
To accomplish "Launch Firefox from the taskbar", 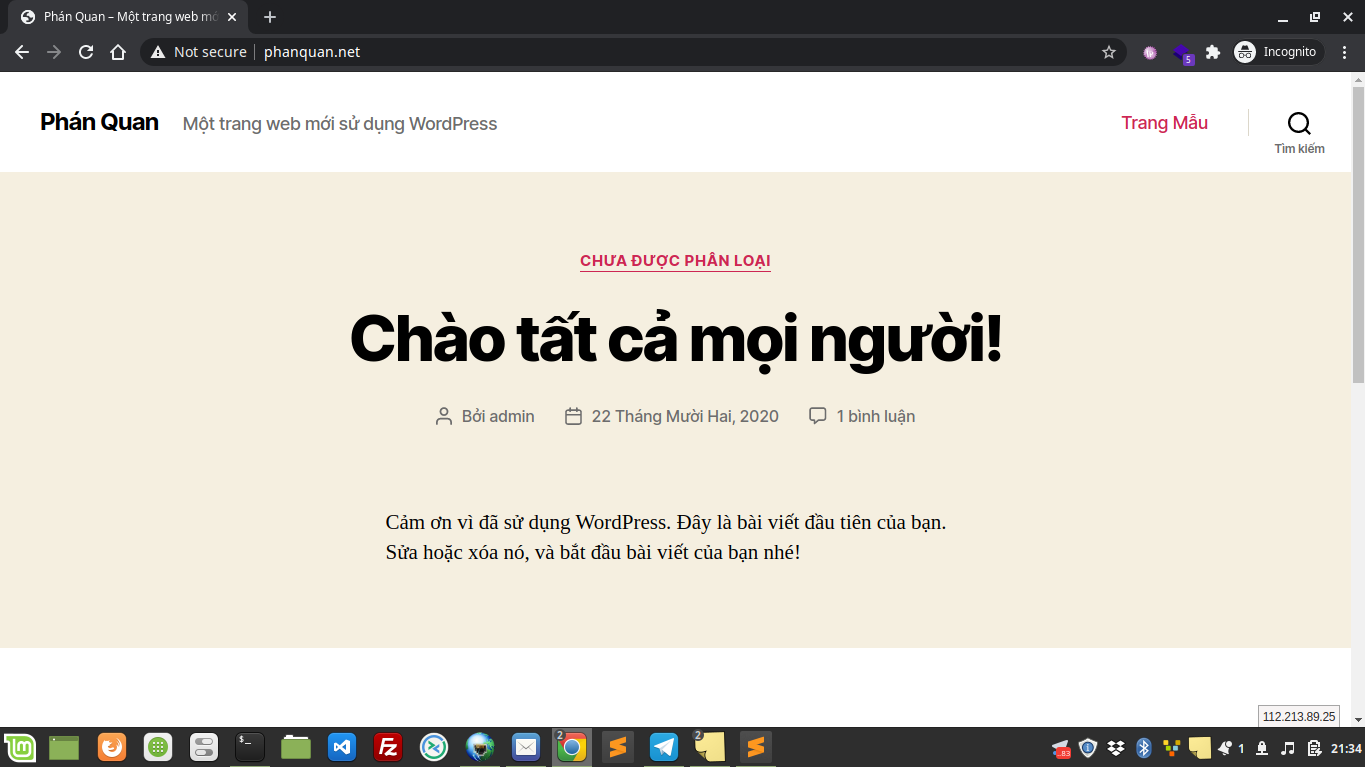I will pyautogui.click(x=111, y=747).
